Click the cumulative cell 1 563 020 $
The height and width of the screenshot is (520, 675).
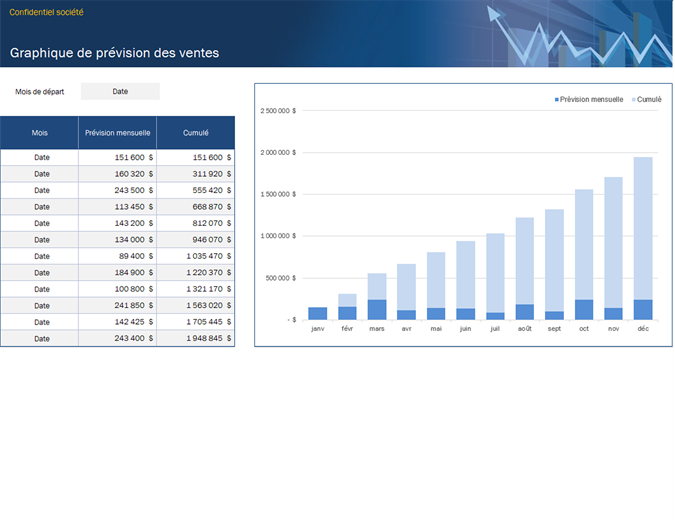(x=195, y=305)
